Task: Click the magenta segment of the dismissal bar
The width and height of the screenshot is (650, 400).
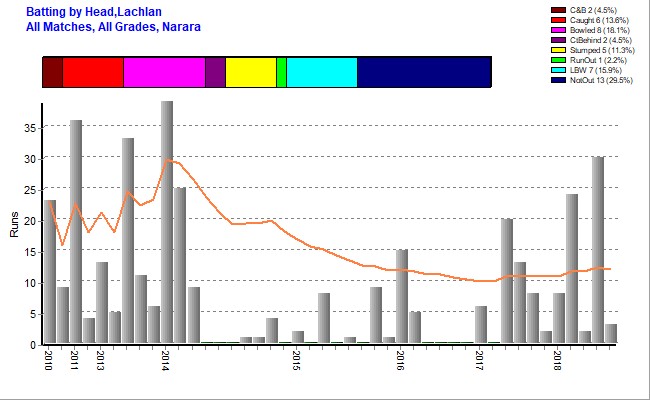Action: [x=164, y=73]
